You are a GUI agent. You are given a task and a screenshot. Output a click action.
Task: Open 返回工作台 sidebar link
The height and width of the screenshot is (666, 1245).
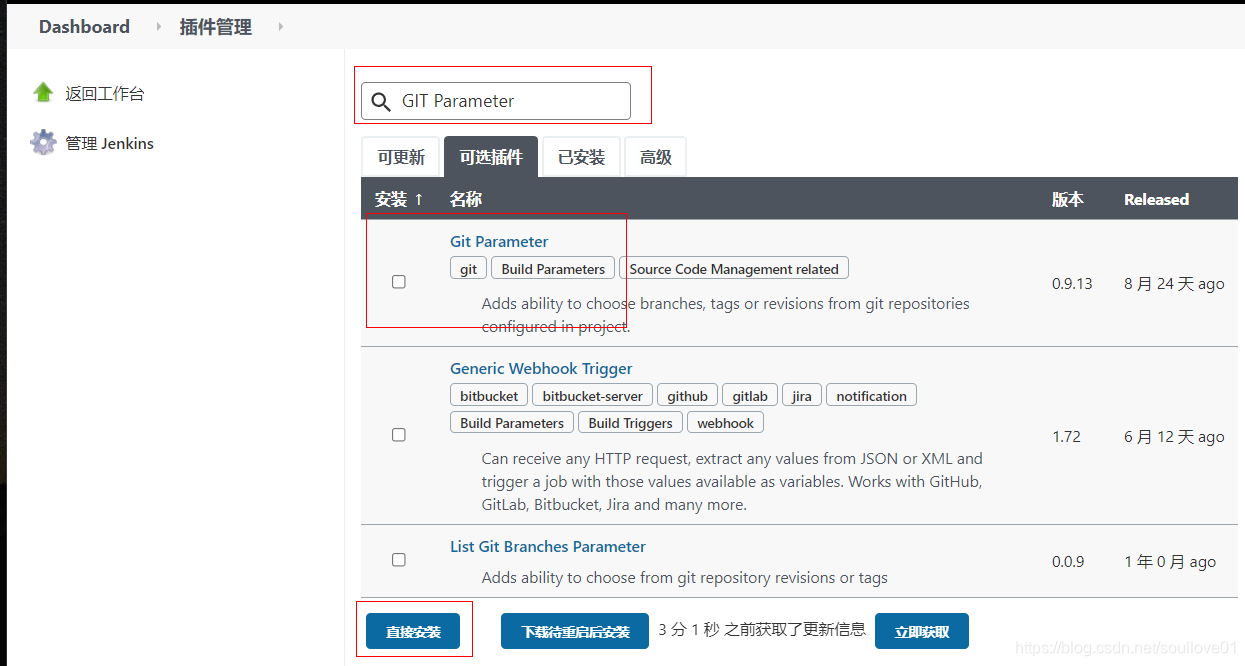click(105, 93)
